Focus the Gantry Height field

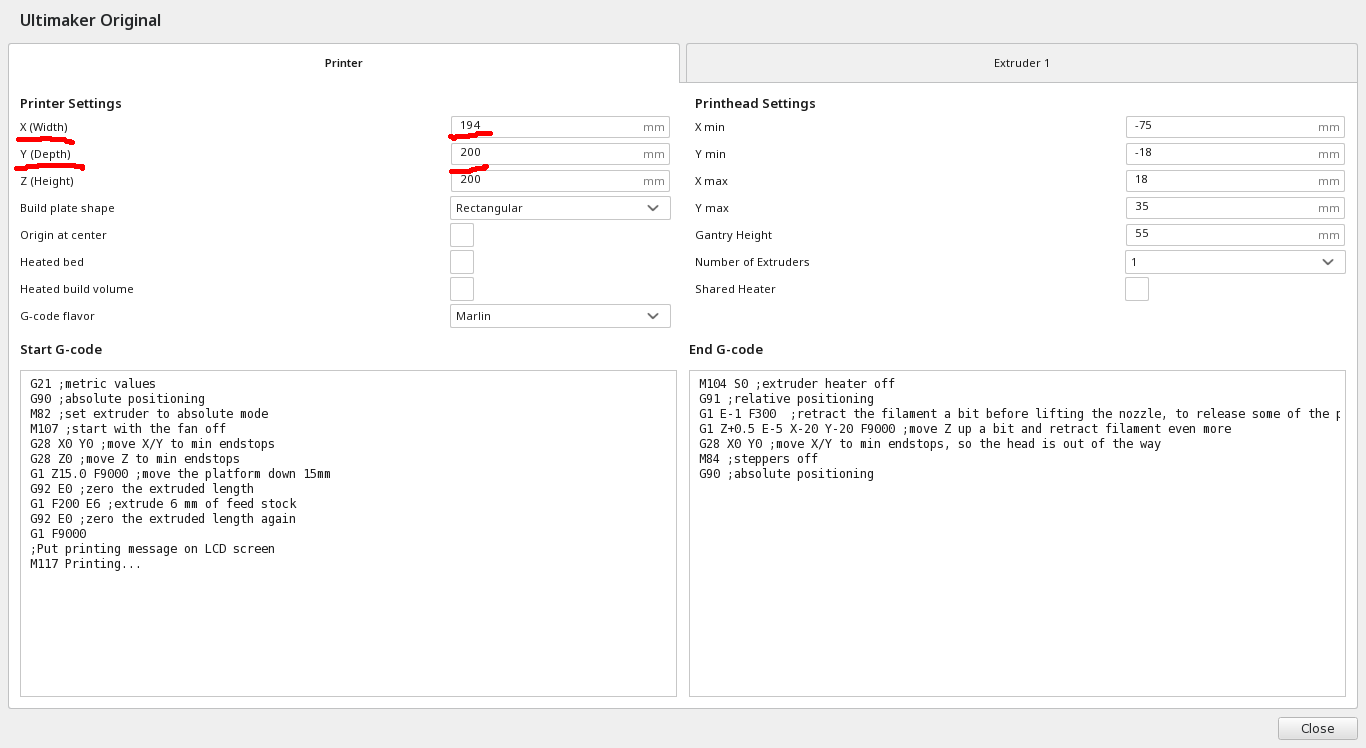pos(1222,235)
